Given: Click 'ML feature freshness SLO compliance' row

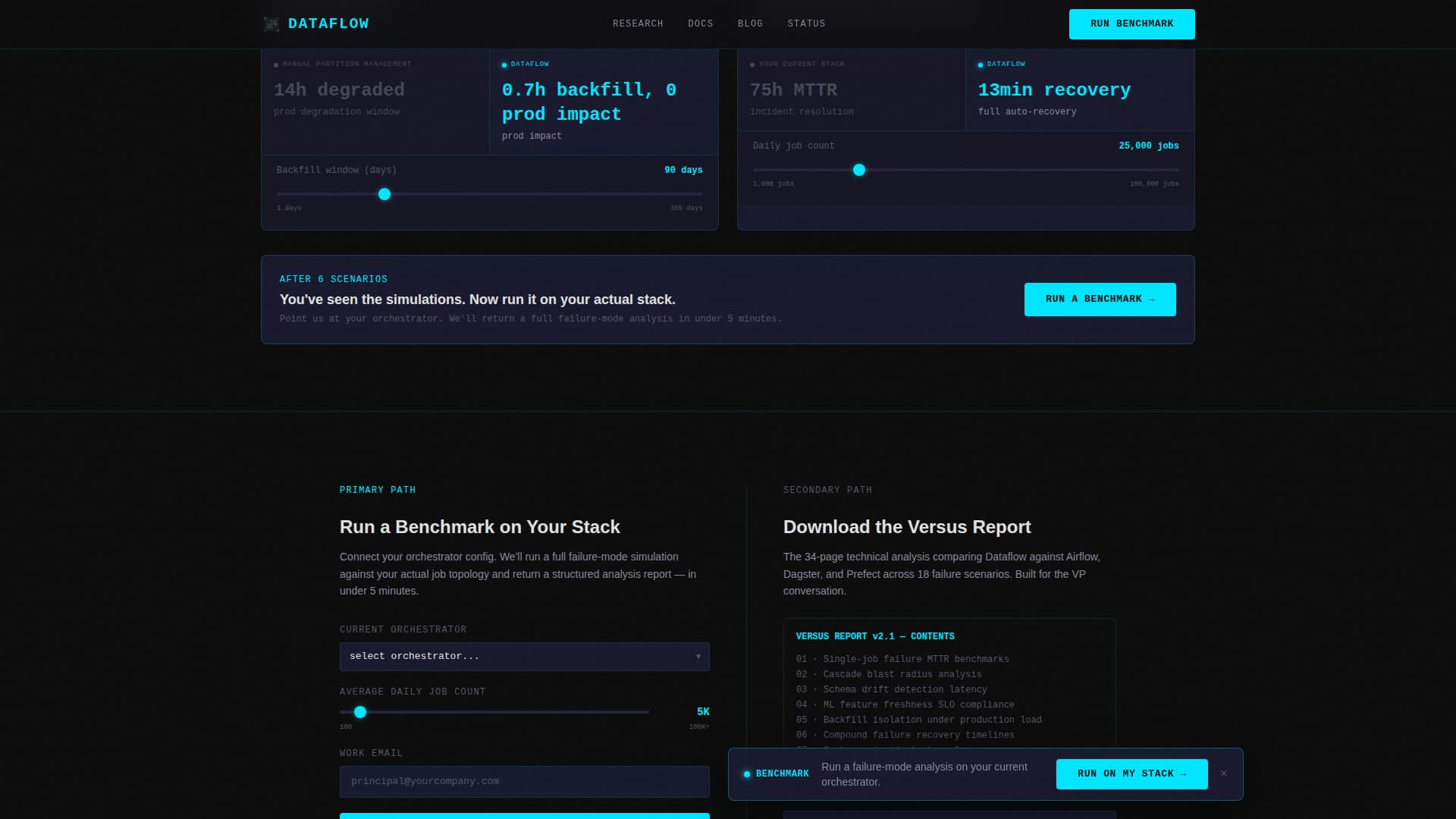Looking at the screenshot, I should (905, 705).
